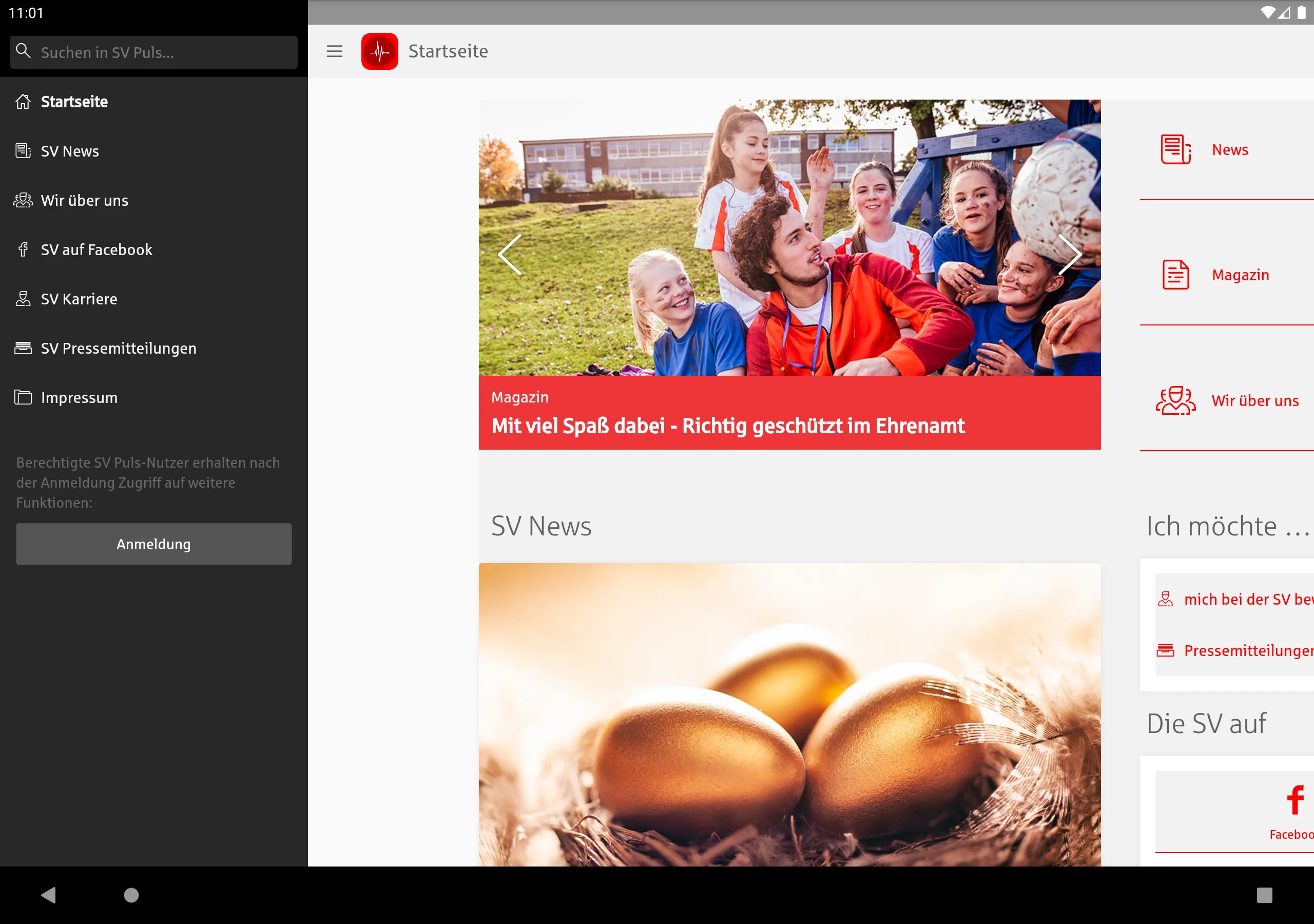This screenshot has width=1314, height=924.
Task: Click the SV Karriere icon in sidebar
Action: (23, 298)
